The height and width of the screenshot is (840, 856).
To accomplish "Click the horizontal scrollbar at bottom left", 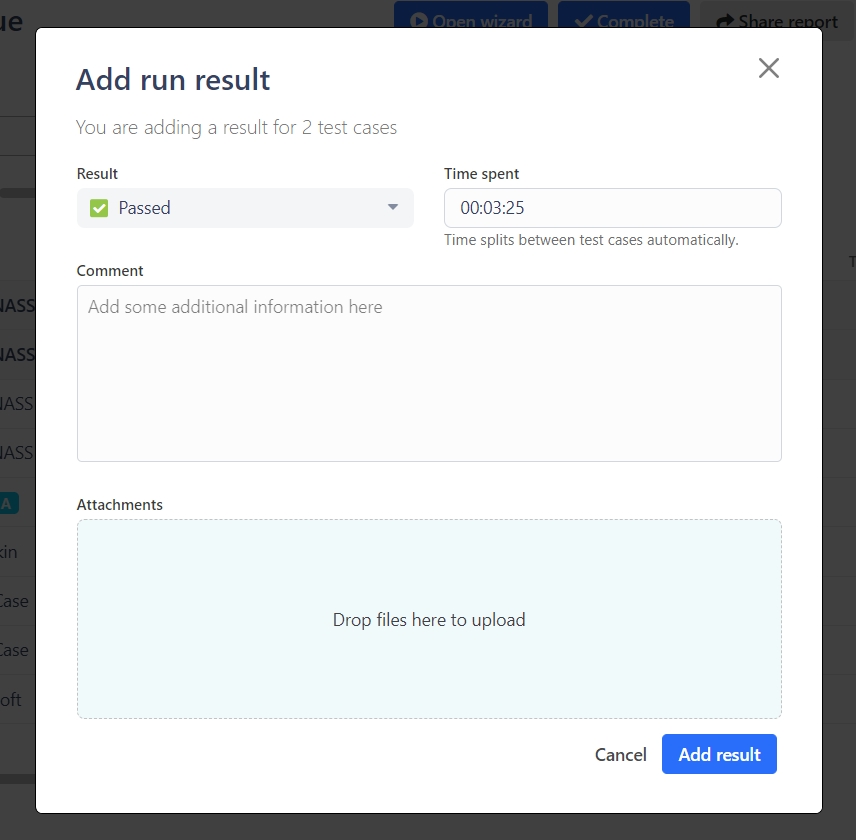I will [17, 778].
